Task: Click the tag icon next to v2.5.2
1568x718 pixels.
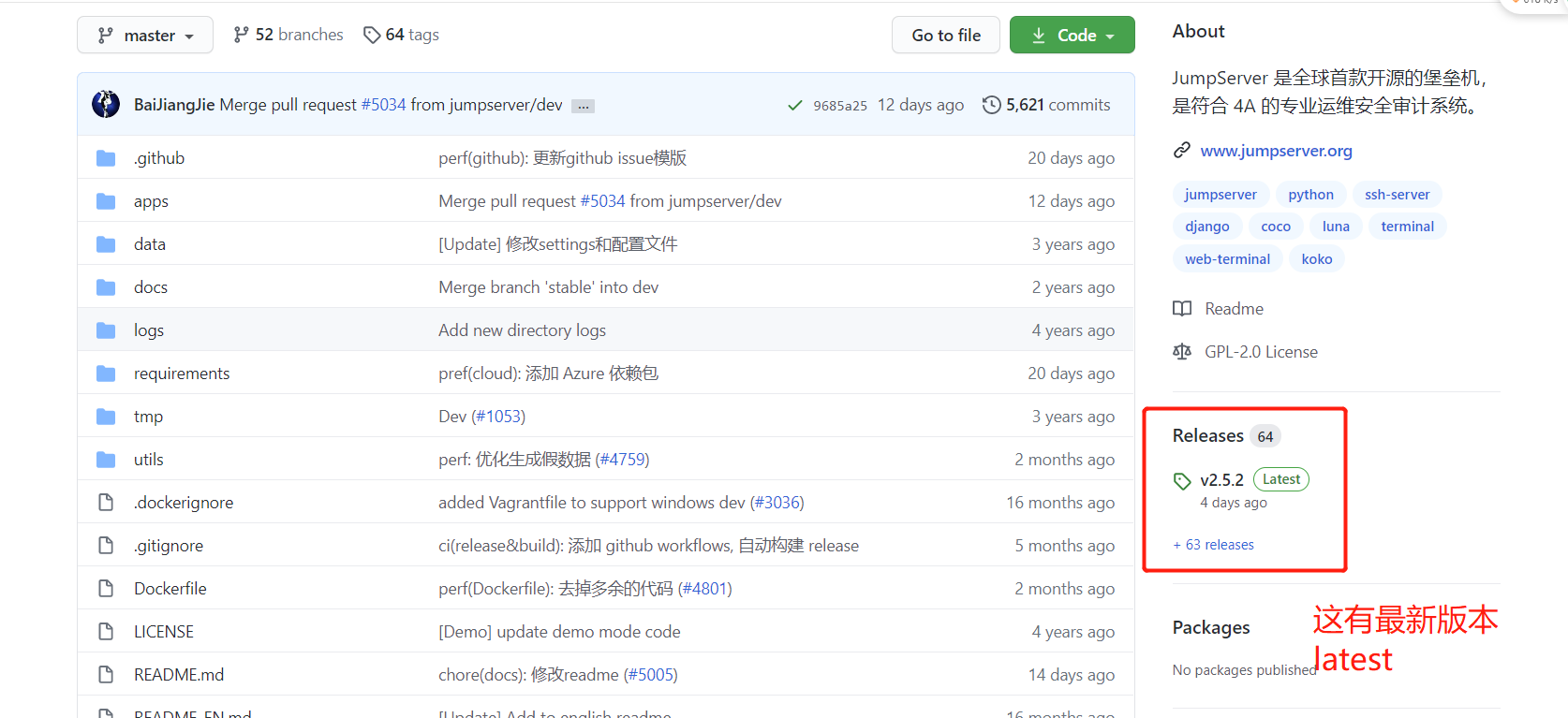Action: pos(1182,481)
